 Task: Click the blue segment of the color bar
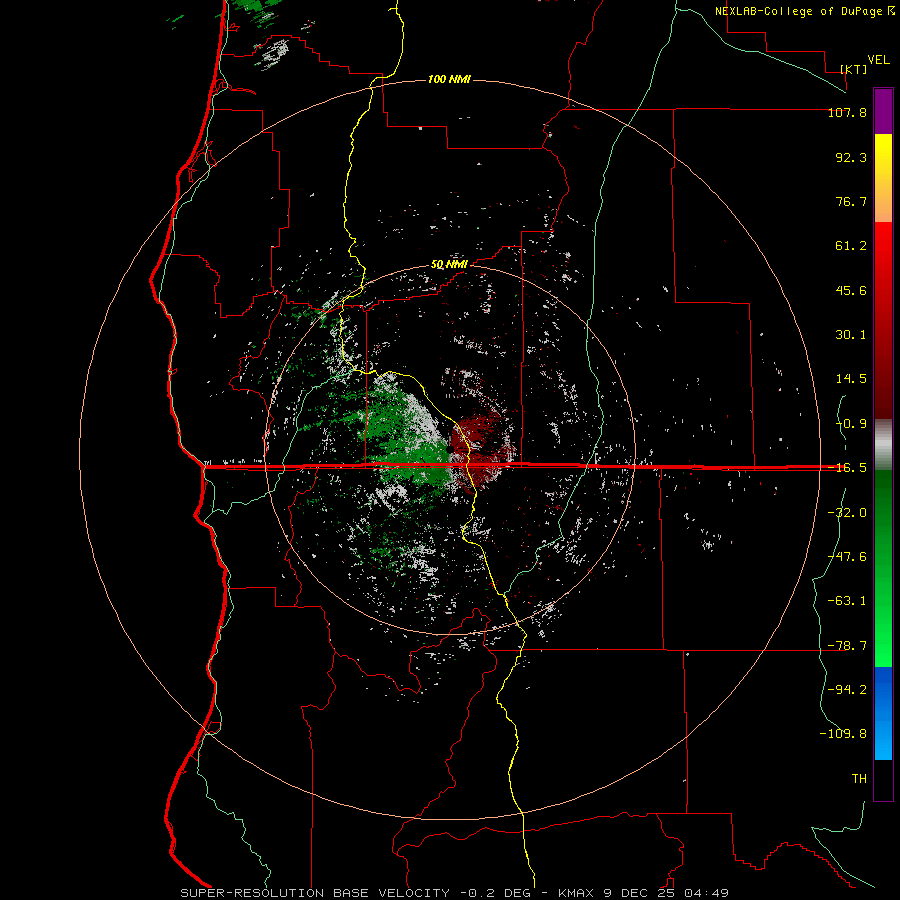click(883, 713)
